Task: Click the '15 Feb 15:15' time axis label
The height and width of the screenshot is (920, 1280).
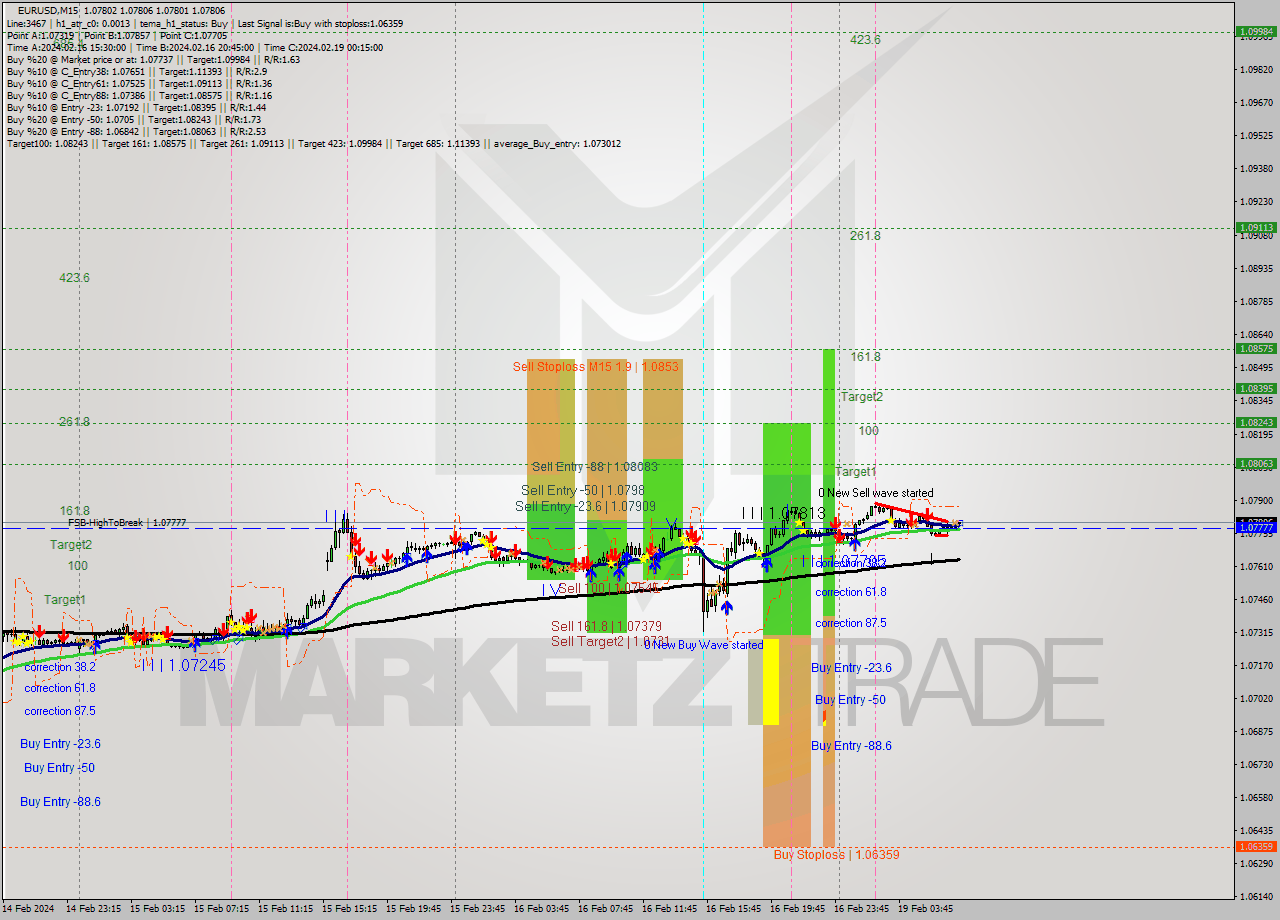Action: tap(349, 909)
